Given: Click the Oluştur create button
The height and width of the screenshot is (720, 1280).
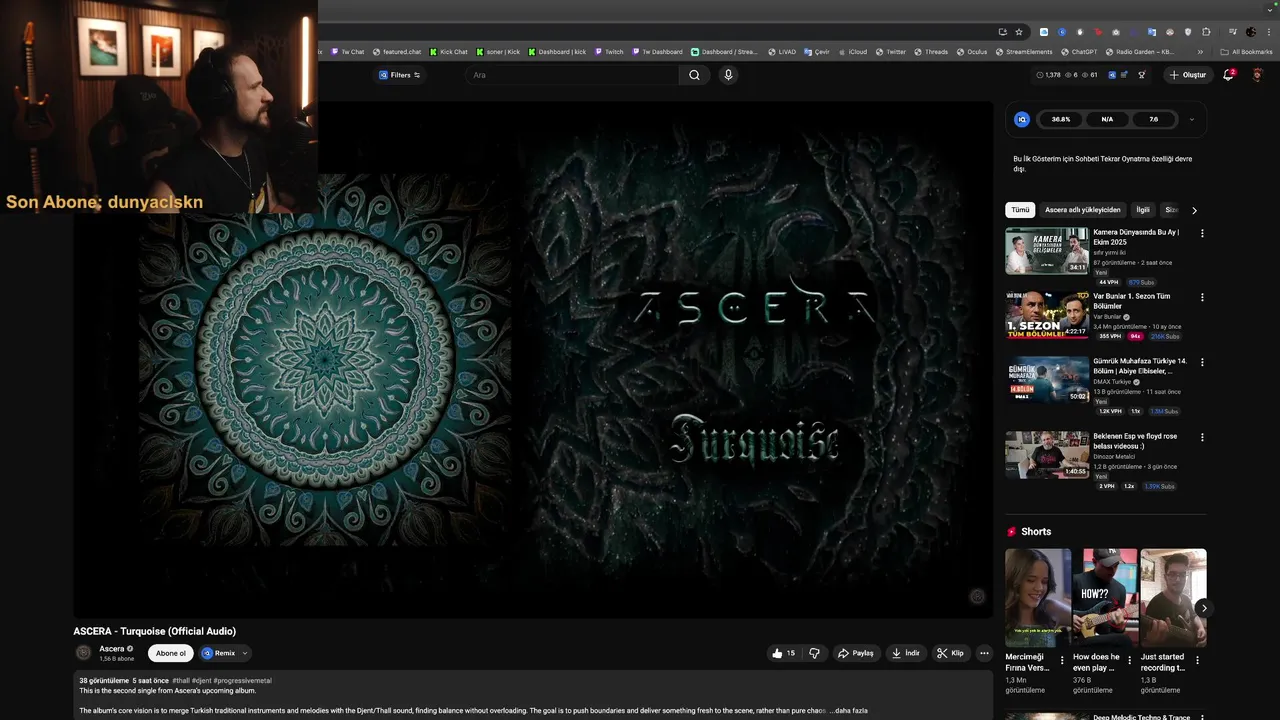Looking at the screenshot, I should [x=1188, y=75].
